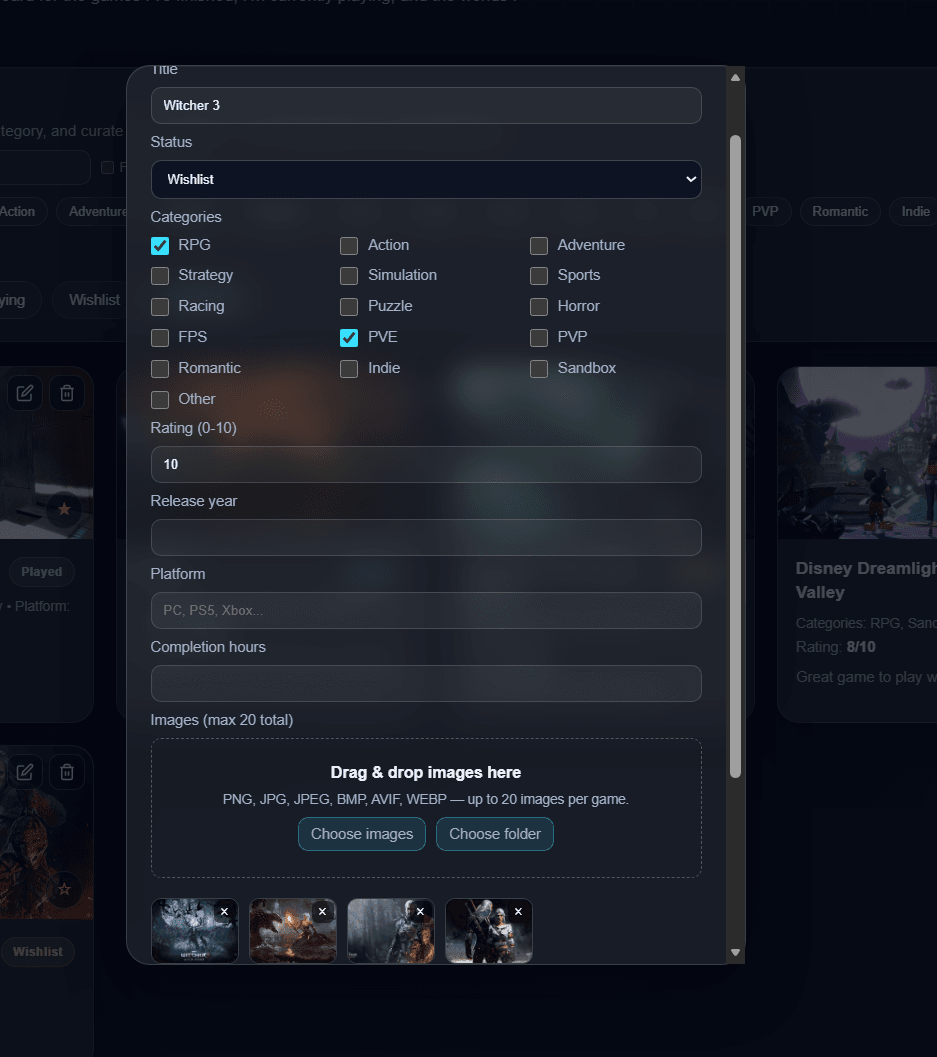Viewport: 937px width, 1057px height.
Task: Tick the Sports checkbox
Action: tap(539, 276)
